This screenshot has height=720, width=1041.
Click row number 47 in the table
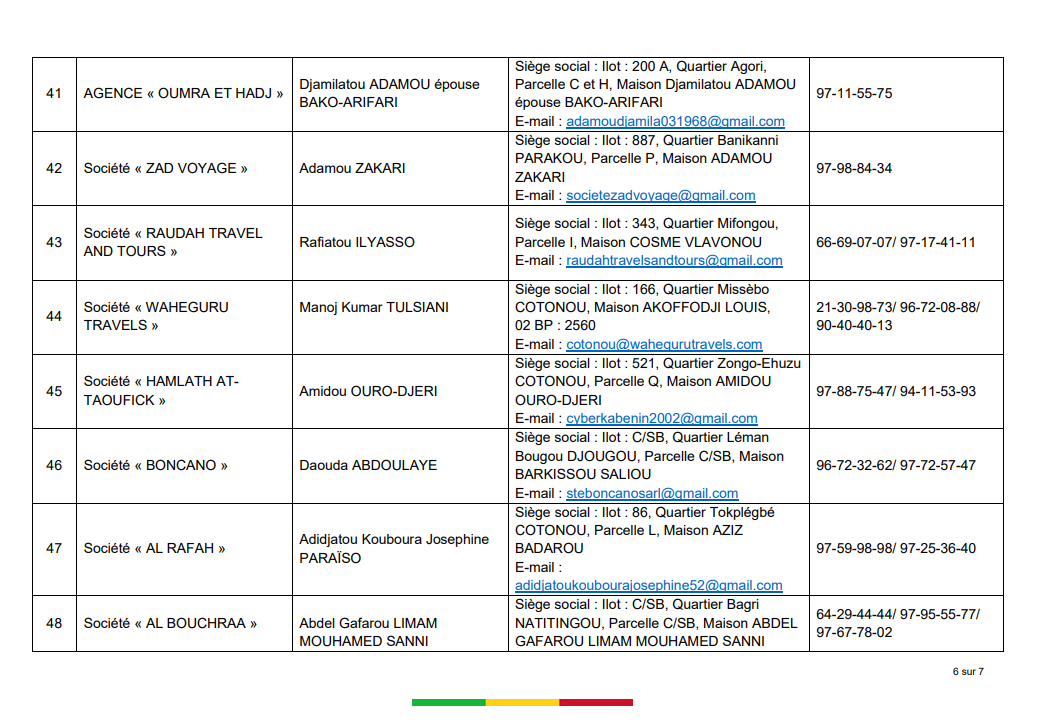(54, 548)
